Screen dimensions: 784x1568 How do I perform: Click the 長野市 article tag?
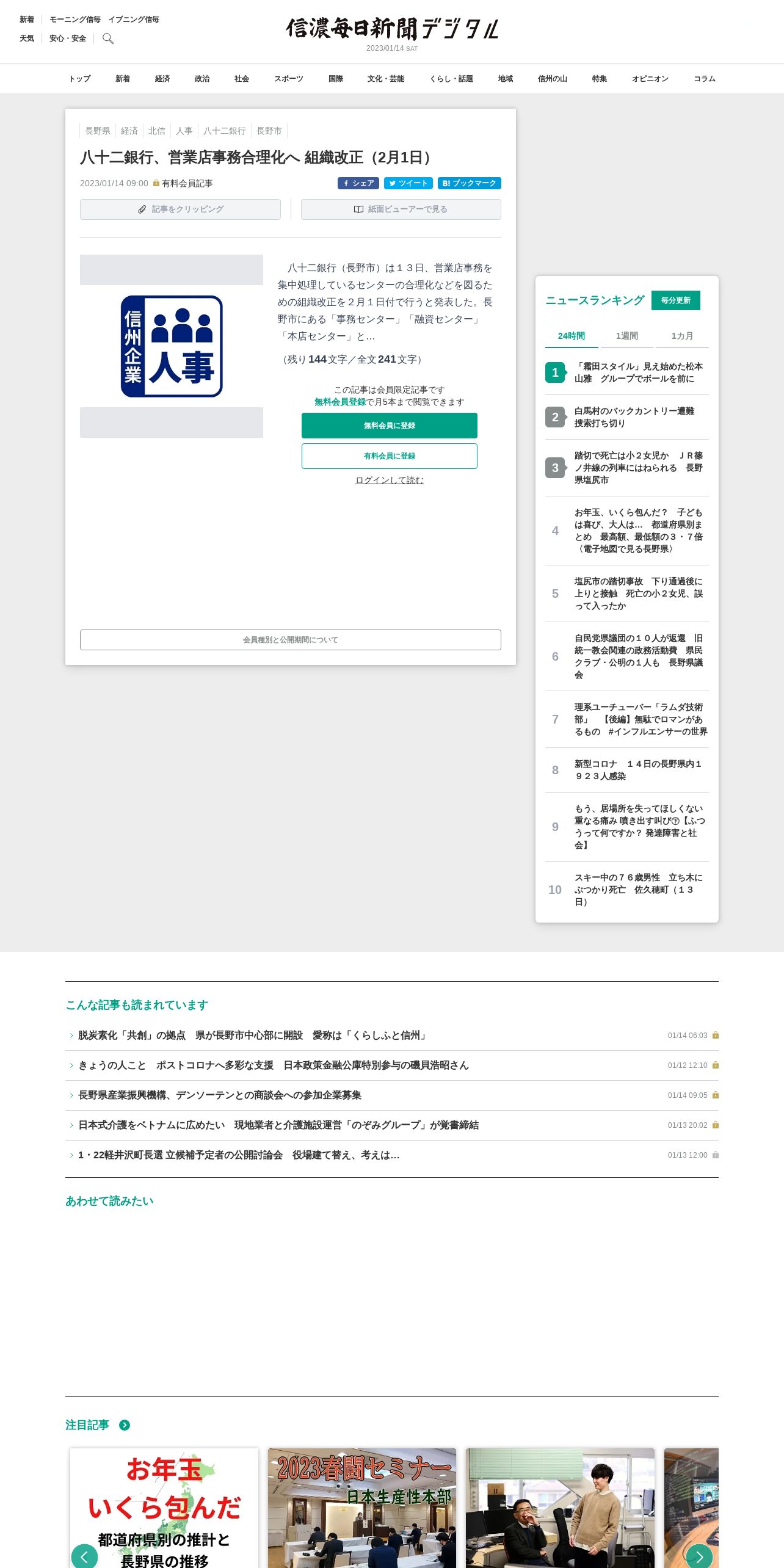click(269, 131)
